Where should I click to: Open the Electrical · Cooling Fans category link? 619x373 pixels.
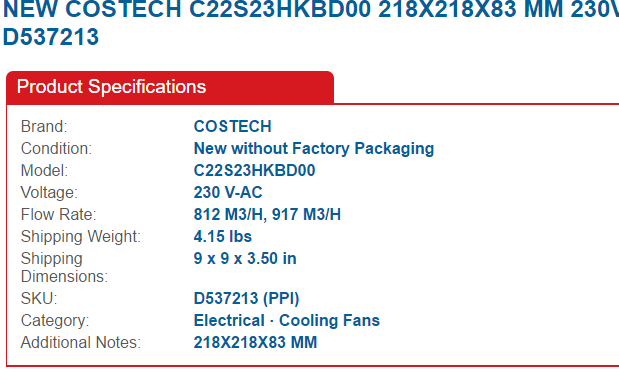click(287, 321)
